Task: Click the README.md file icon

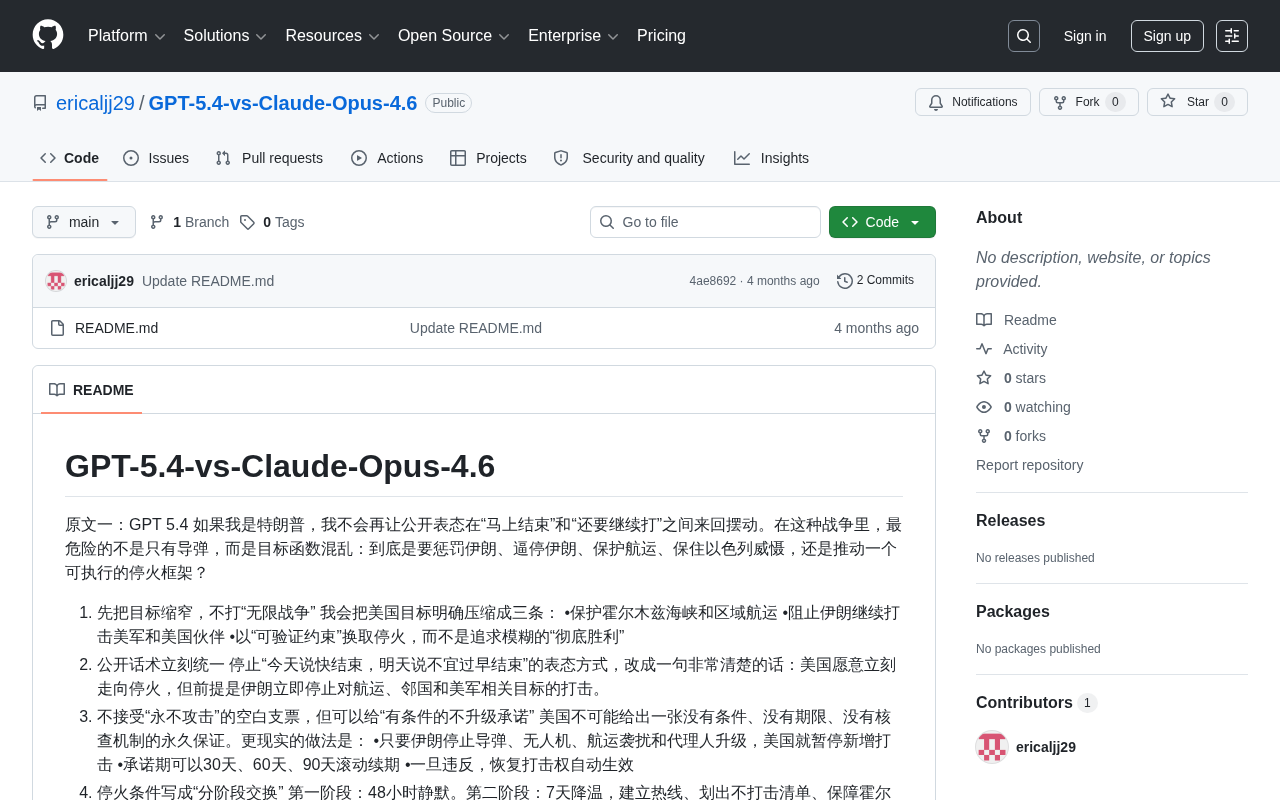Action: pos(57,328)
